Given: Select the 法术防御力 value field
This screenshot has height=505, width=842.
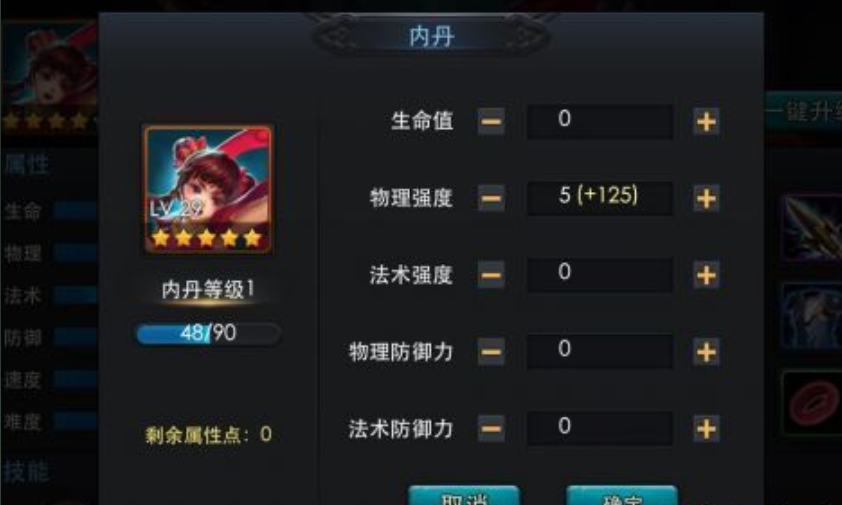Looking at the screenshot, I should tap(600, 428).
